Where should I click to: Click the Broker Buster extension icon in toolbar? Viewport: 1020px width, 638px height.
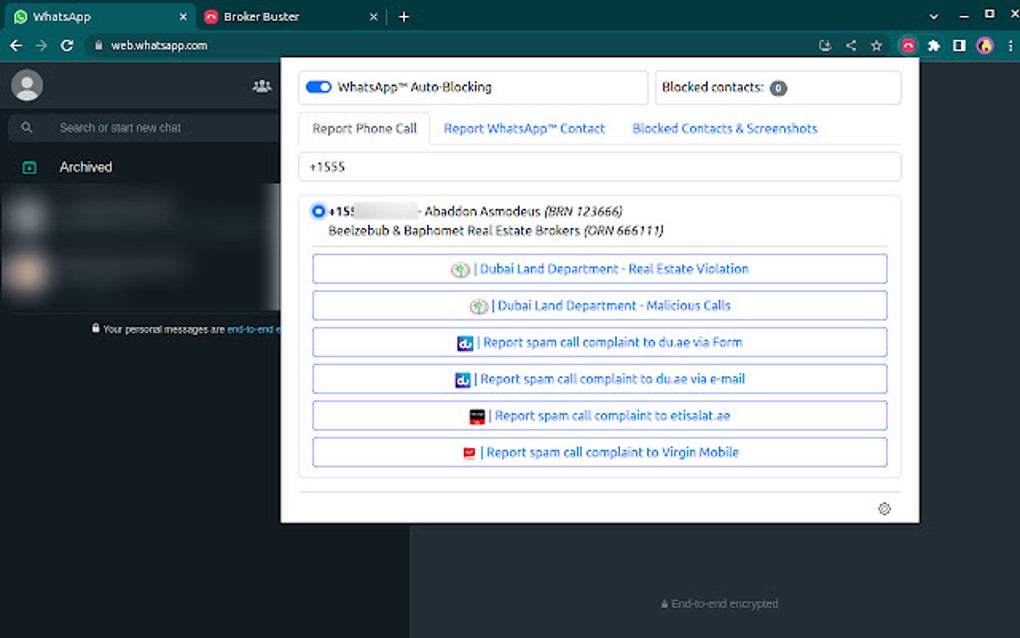click(908, 45)
